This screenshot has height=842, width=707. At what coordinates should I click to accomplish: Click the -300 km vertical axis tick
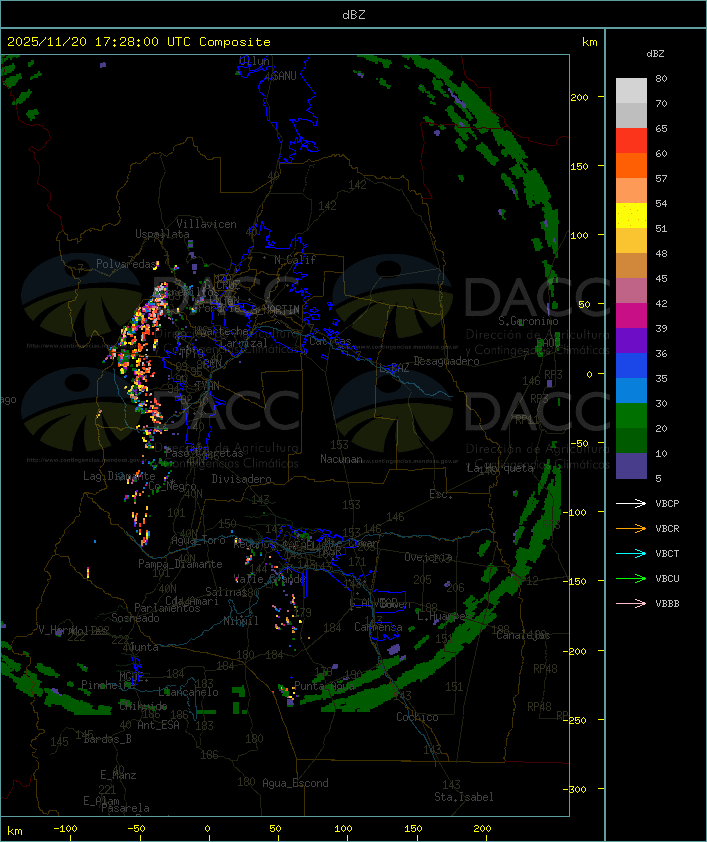(577, 789)
